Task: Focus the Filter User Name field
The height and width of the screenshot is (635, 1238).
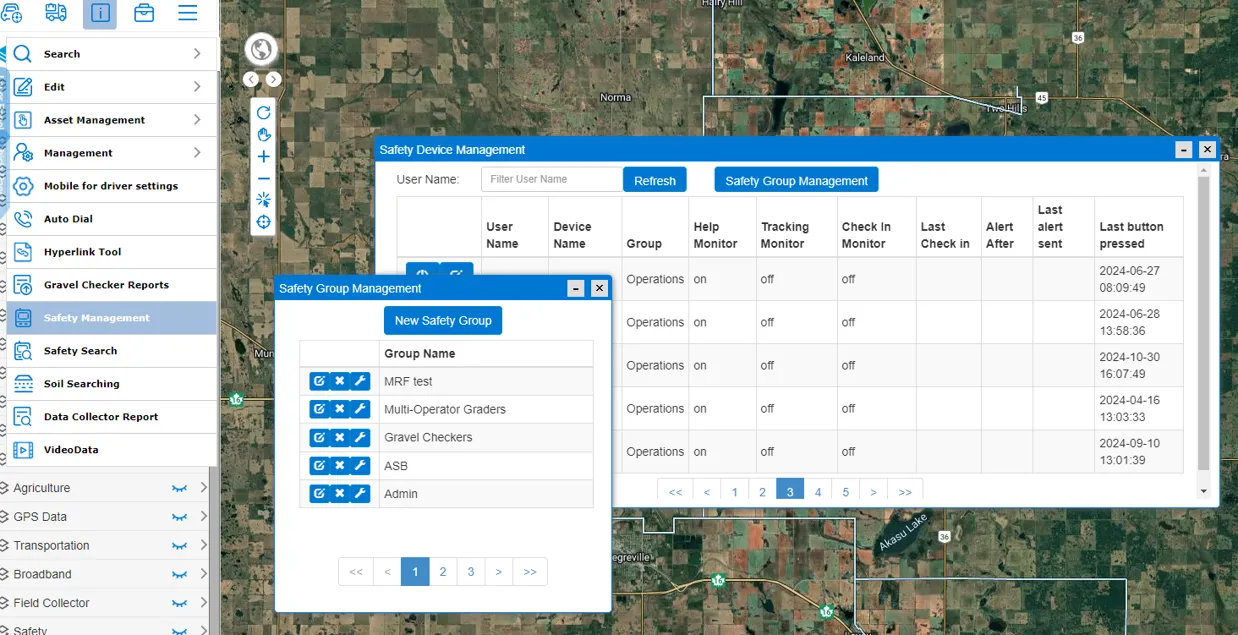Action: (x=552, y=180)
